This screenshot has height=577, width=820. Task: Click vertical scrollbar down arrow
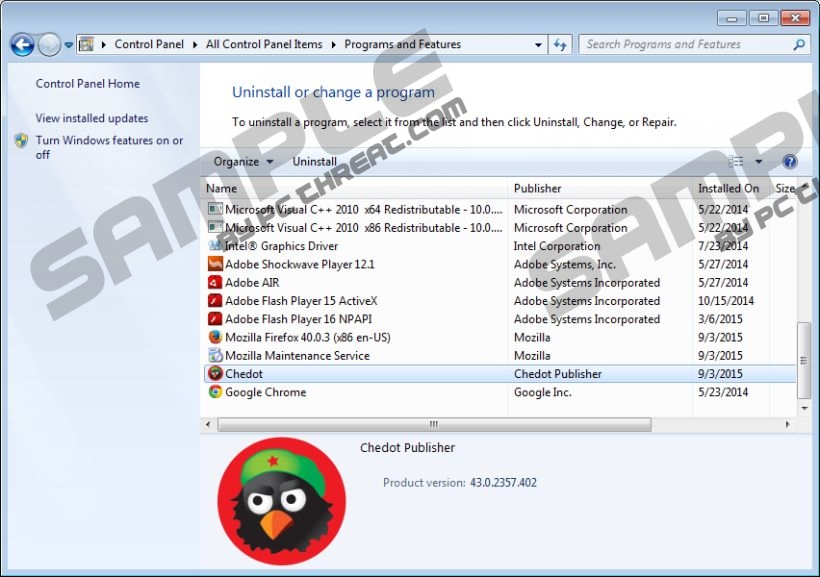804,408
